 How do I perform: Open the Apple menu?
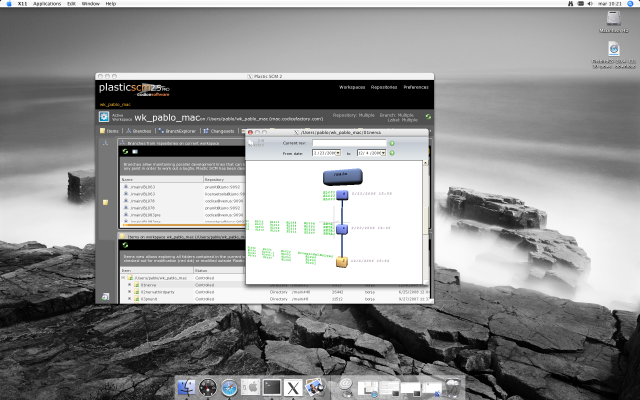click(x=9, y=3)
